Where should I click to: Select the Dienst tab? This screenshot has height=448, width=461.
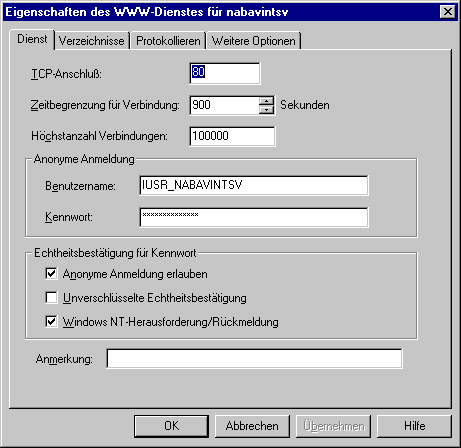coord(32,39)
